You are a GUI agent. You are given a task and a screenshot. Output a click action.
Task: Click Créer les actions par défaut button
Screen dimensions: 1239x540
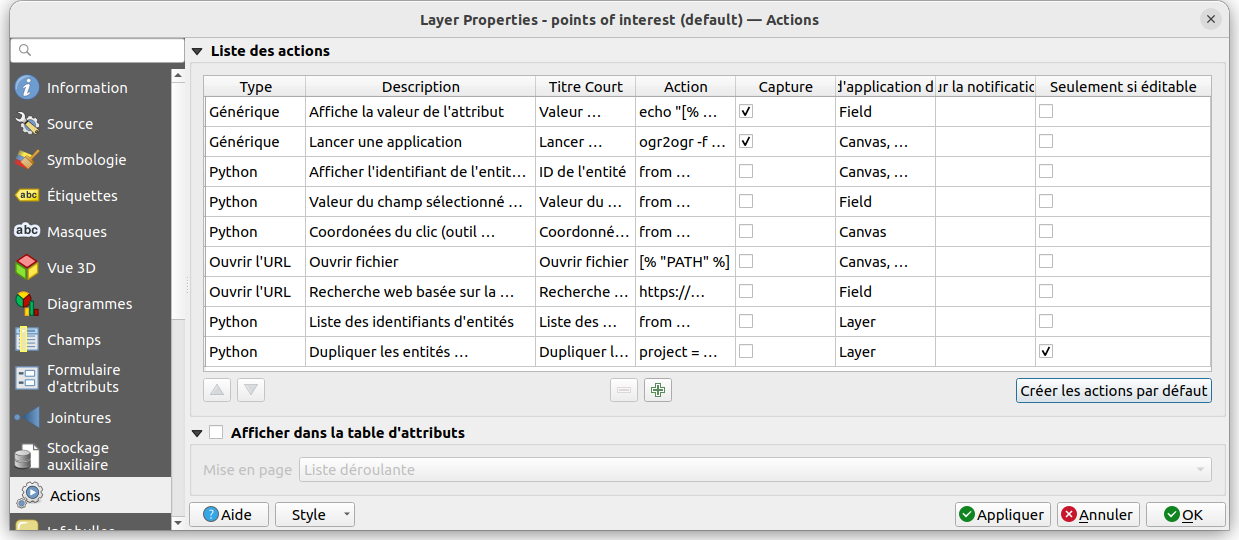click(1114, 390)
